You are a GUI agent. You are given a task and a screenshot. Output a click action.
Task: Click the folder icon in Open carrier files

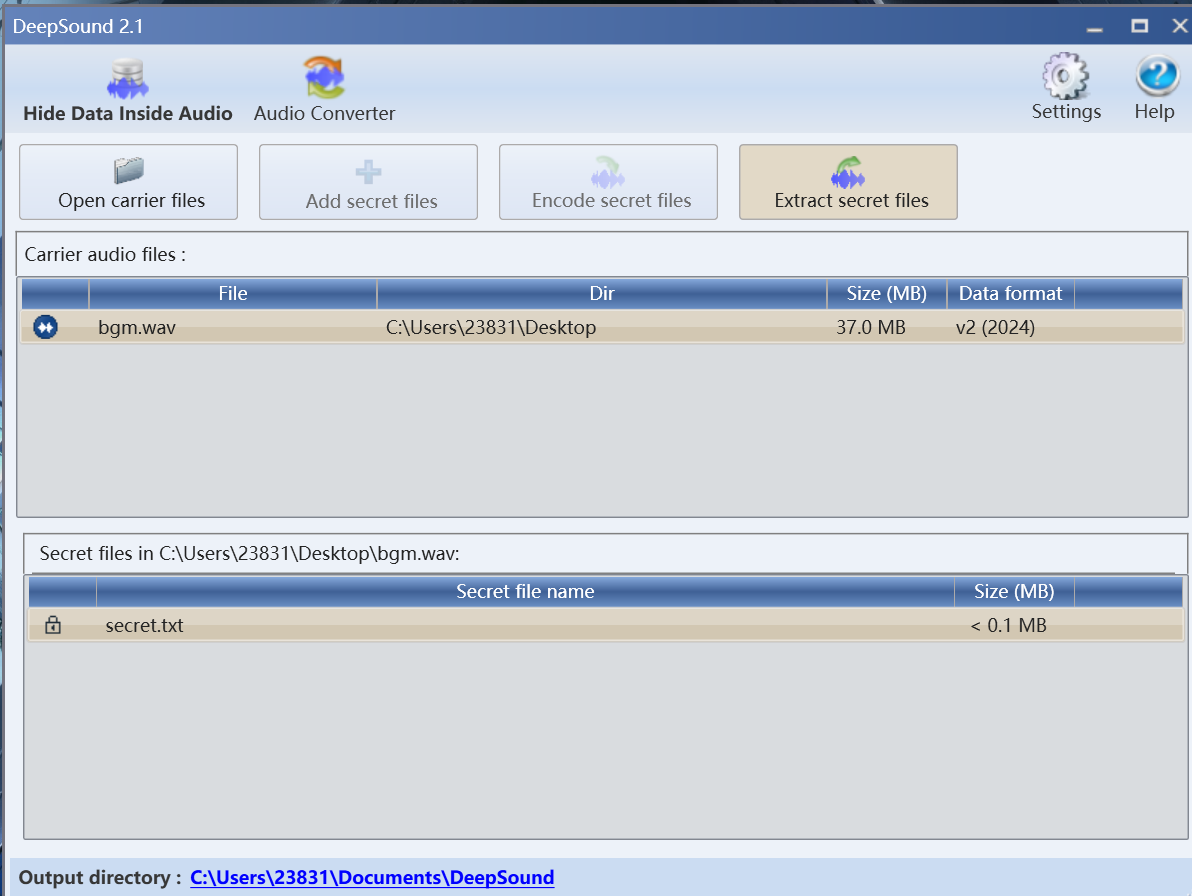coord(128,170)
